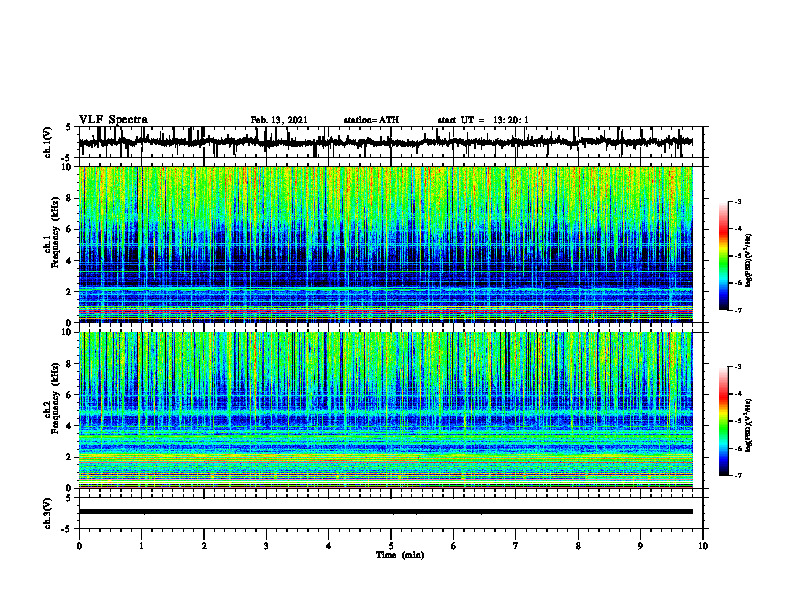
Task: Click time axis tick label "6"
Action: click(453, 546)
